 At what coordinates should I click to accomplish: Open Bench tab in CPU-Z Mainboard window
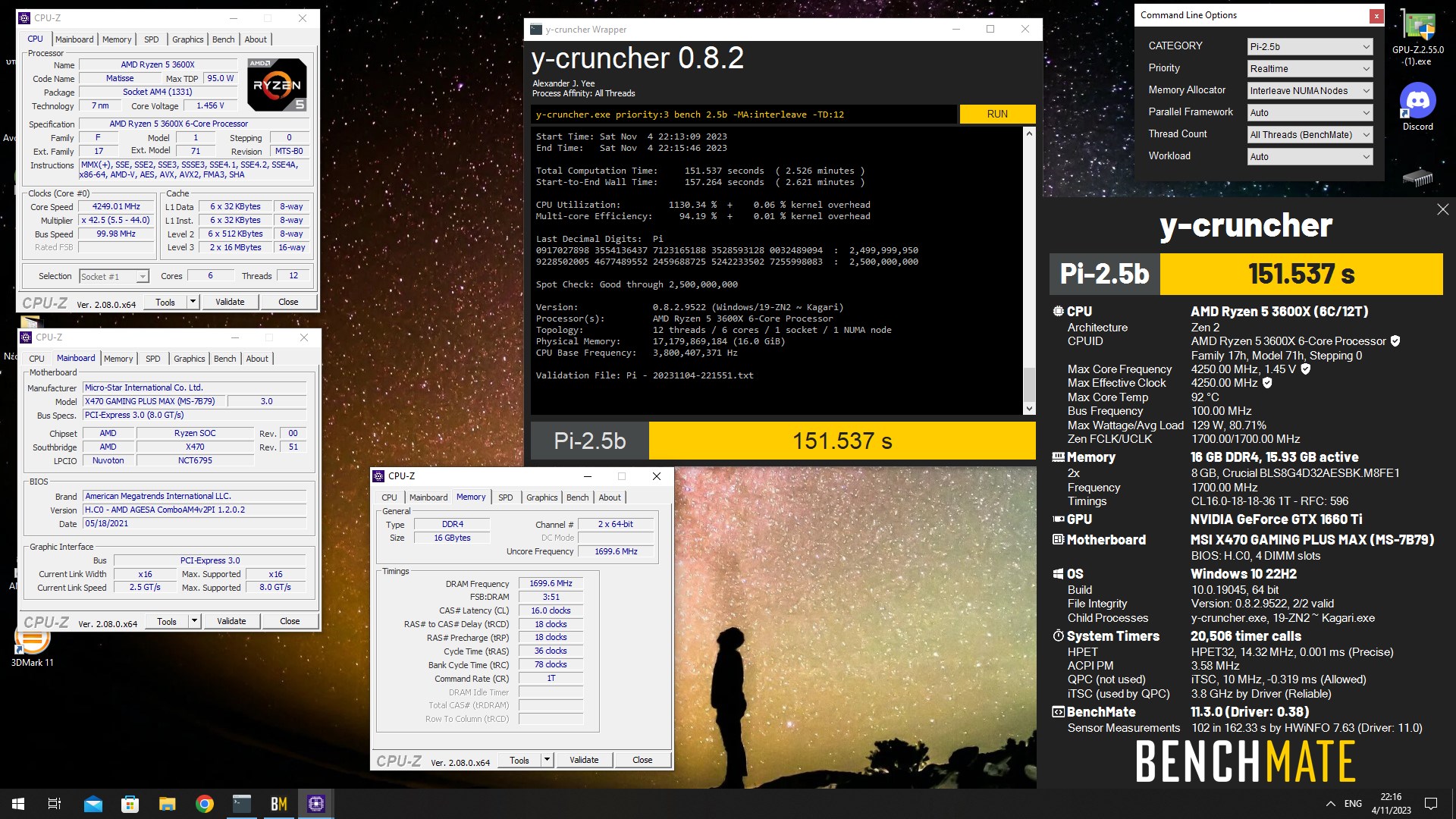point(224,359)
